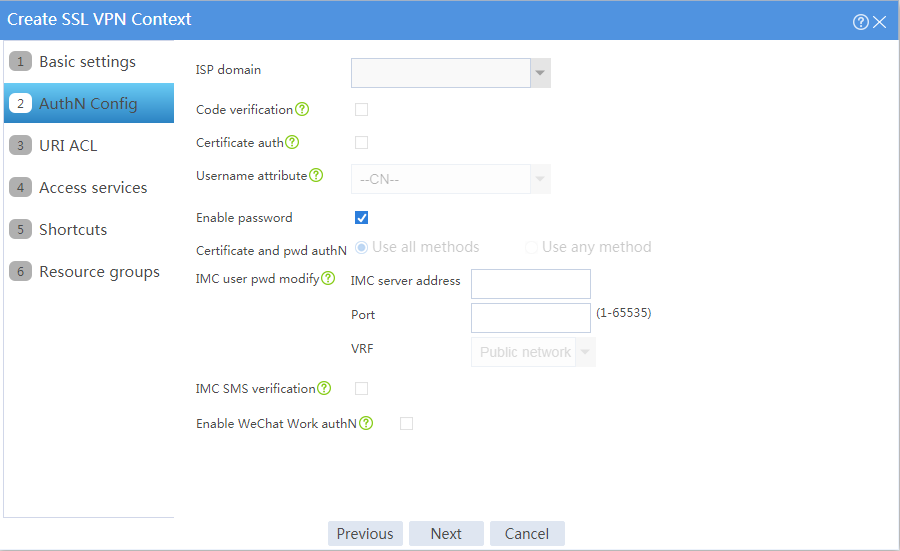Click step 5 number badge
The height and width of the screenshot is (551, 900).
[21, 230]
